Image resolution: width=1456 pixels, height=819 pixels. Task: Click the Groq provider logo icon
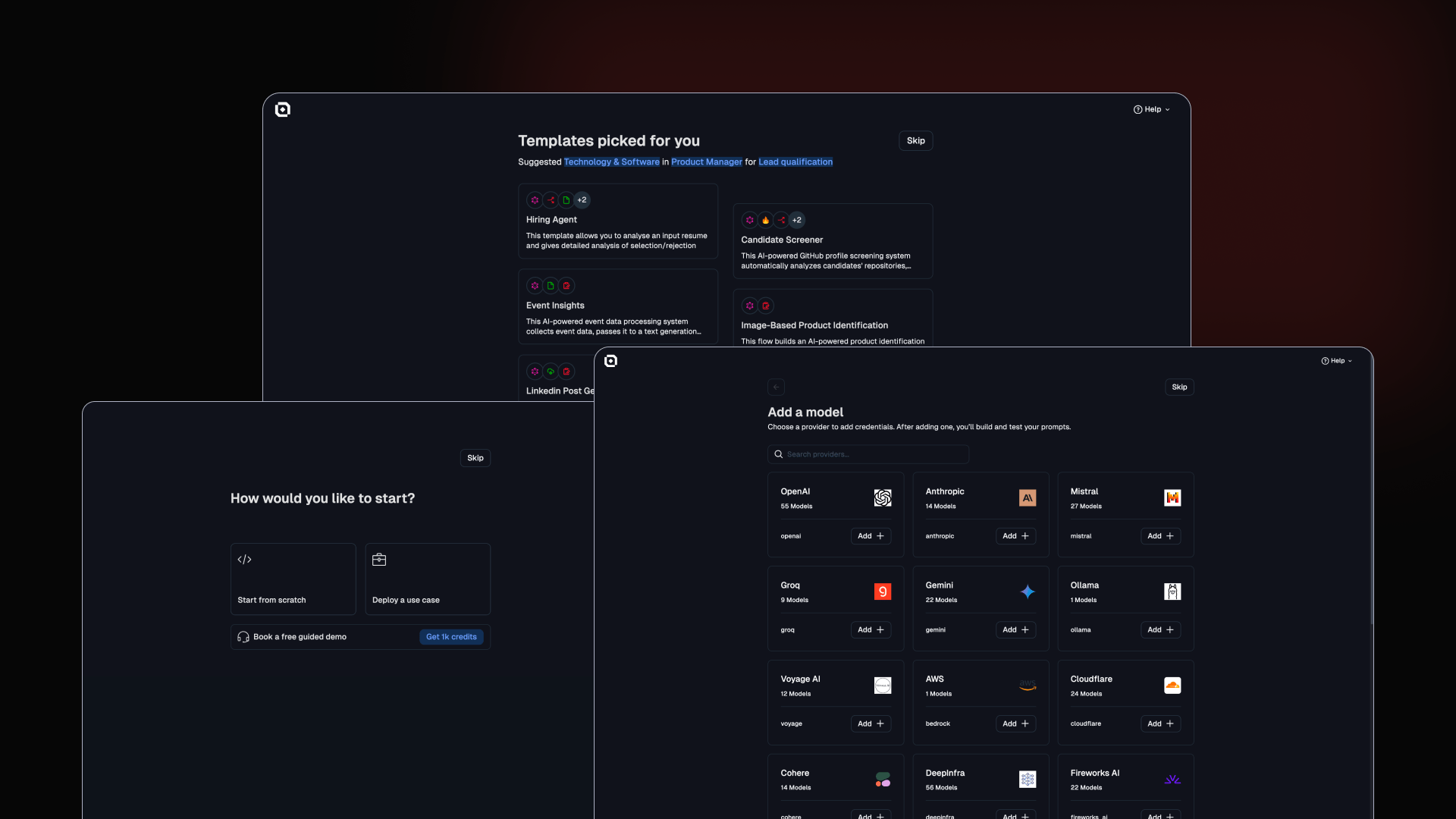click(x=882, y=591)
